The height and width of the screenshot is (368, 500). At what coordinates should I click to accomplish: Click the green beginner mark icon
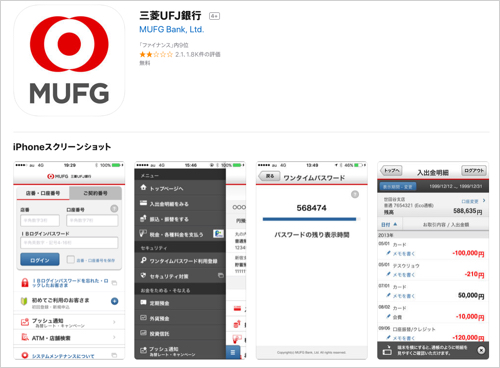(x=24, y=301)
